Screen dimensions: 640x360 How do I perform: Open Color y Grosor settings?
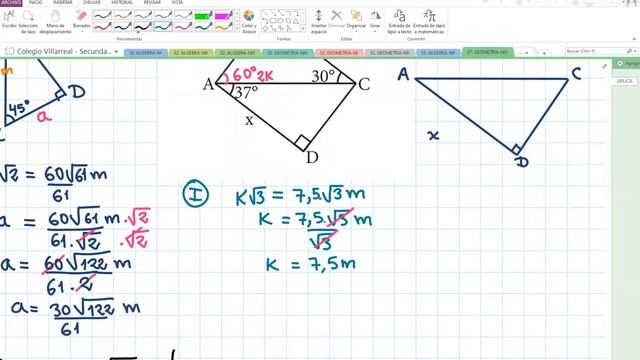[x=249, y=21]
